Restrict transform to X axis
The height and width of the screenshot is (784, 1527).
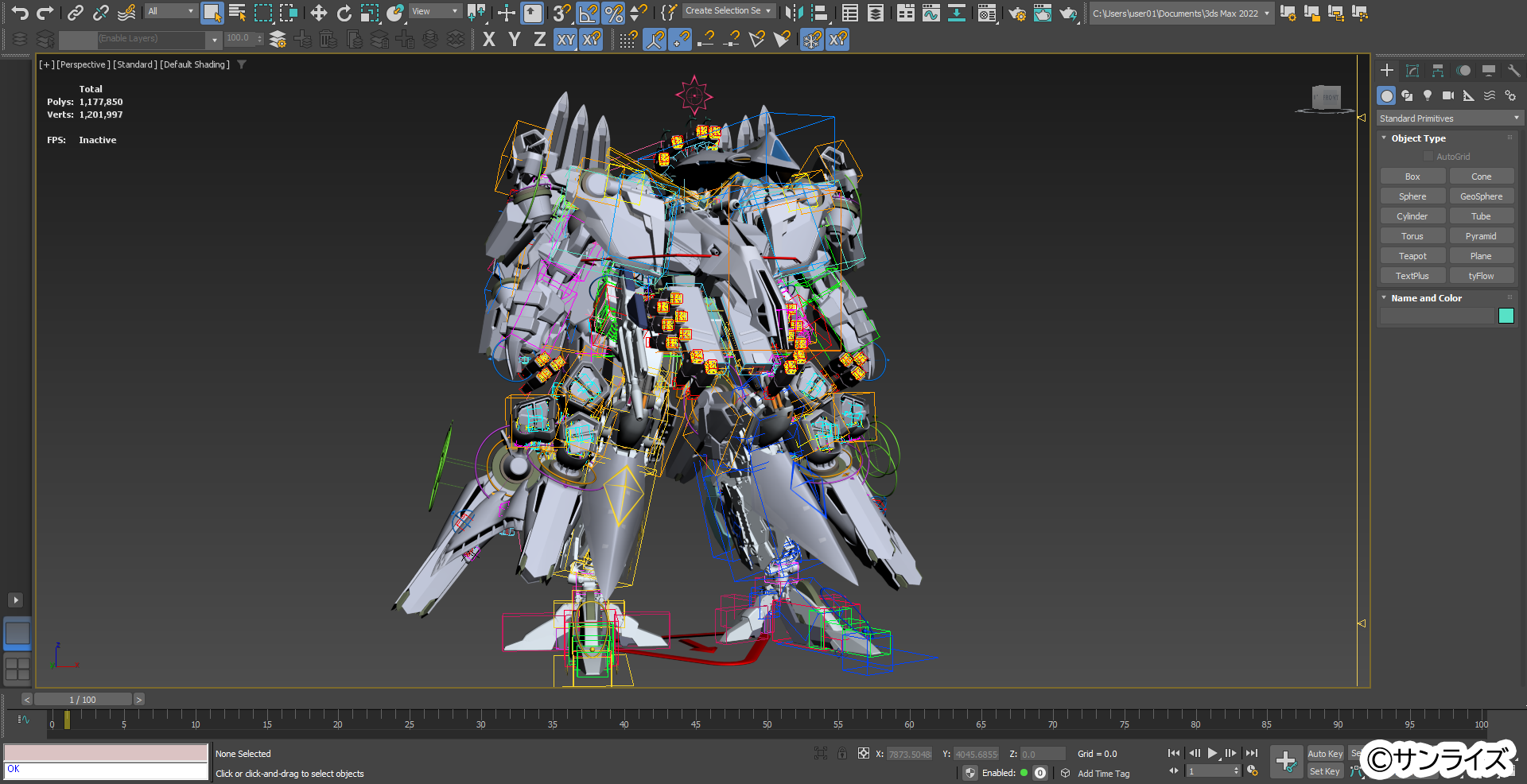[x=489, y=39]
